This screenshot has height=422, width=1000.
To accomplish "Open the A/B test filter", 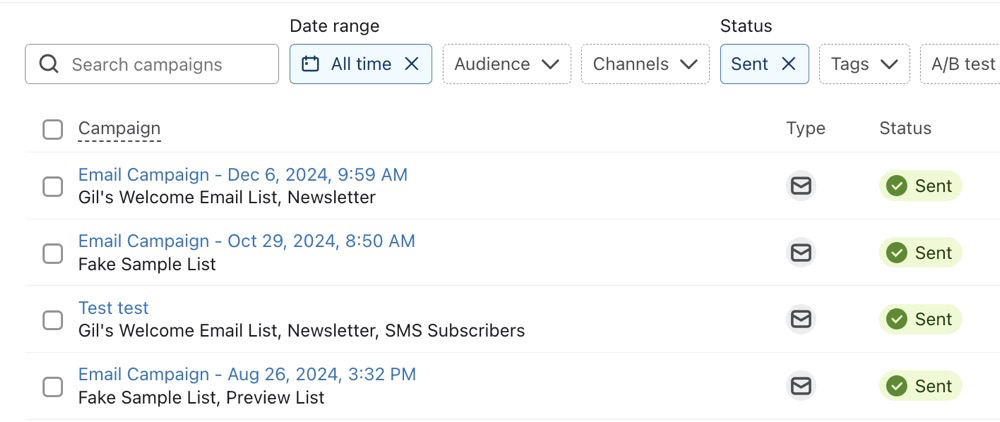I will (962, 64).
